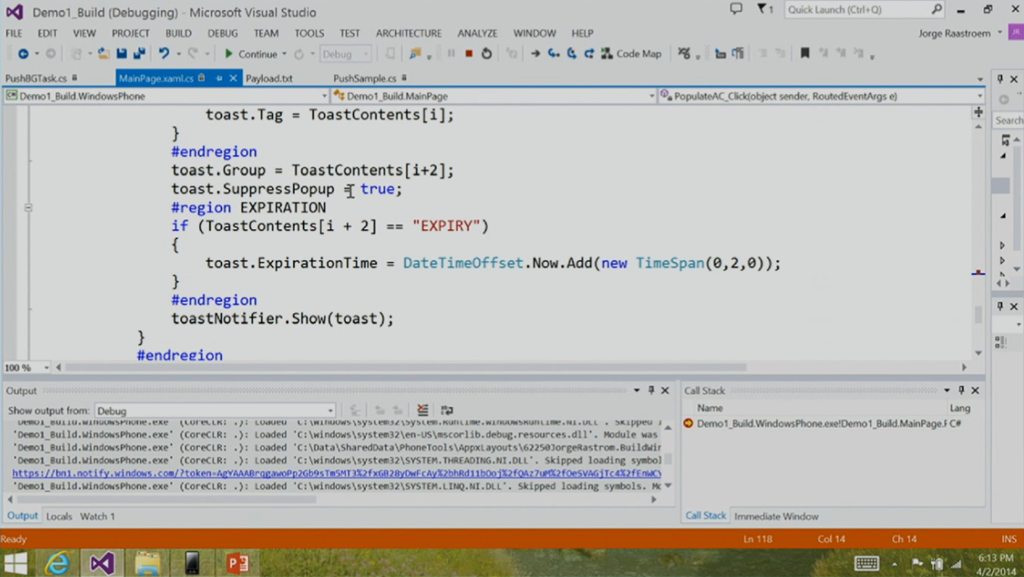
Task: Open the FILE menu
Action: (x=14, y=33)
